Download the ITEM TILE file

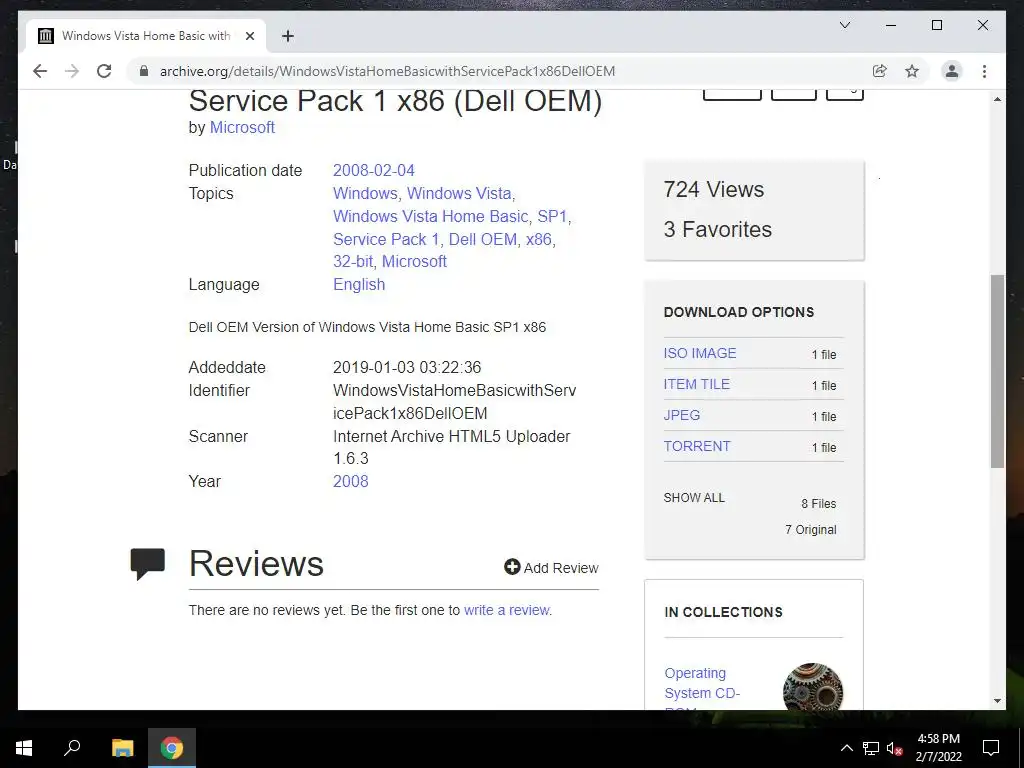click(x=696, y=384)
